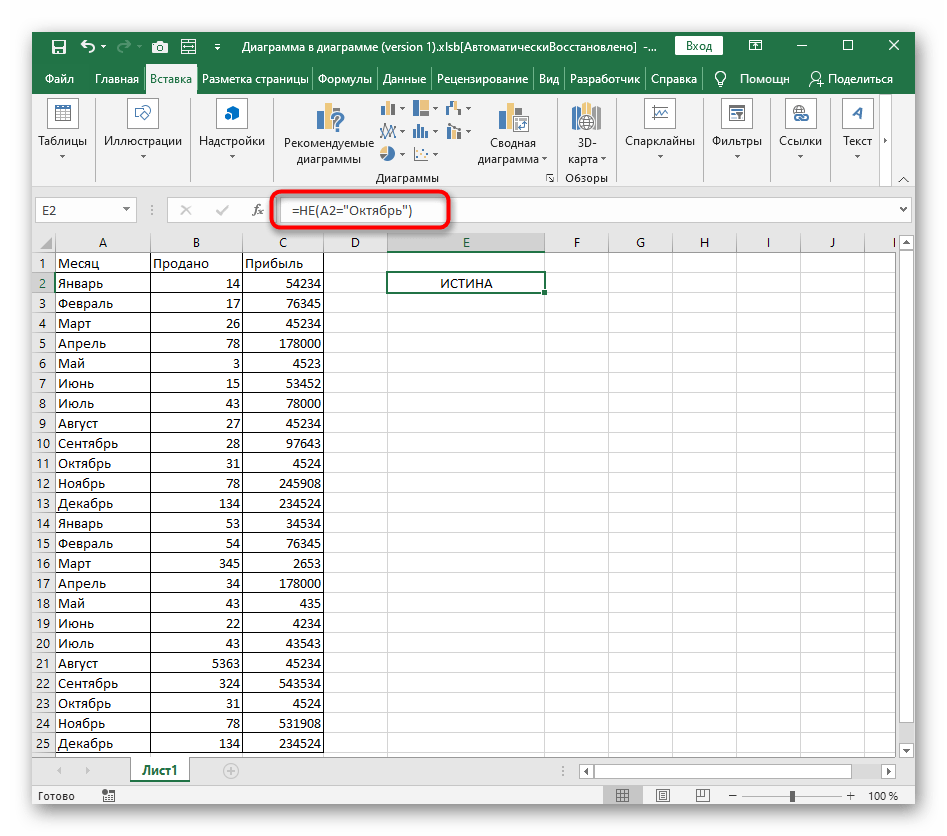Image resolution: width=947 pixels, height=836 pixels.
Task: Switch to the Рецензирование tab
Action: click(482, 79)
